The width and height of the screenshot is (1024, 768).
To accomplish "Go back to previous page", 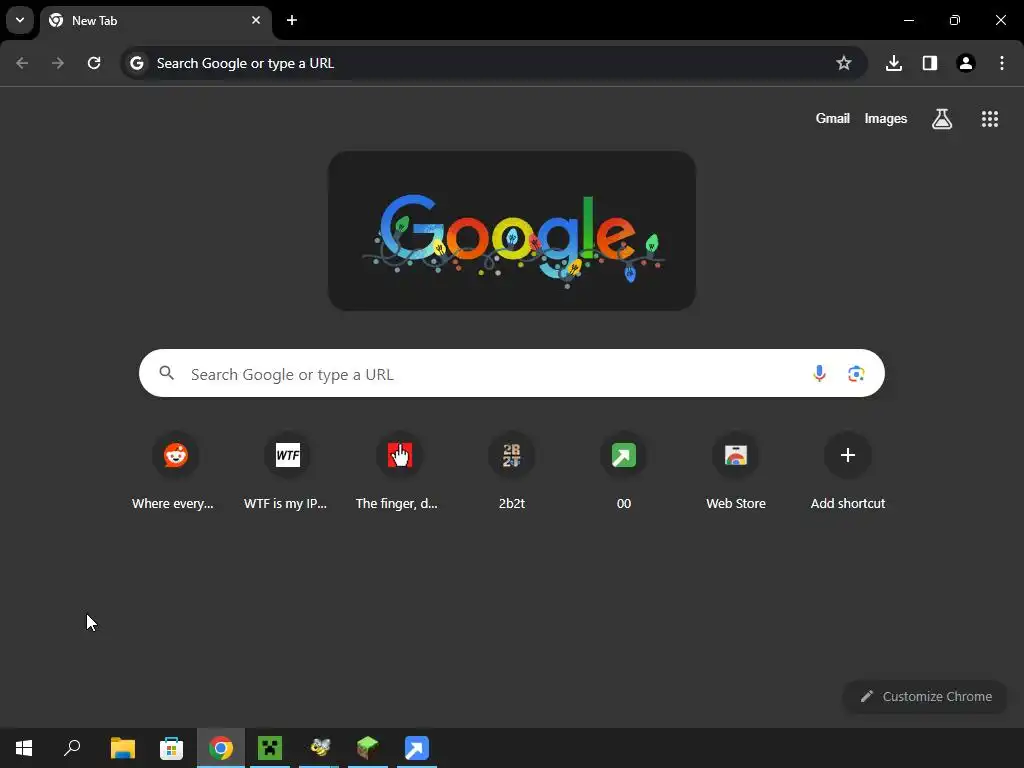I will tap(22, 63).
